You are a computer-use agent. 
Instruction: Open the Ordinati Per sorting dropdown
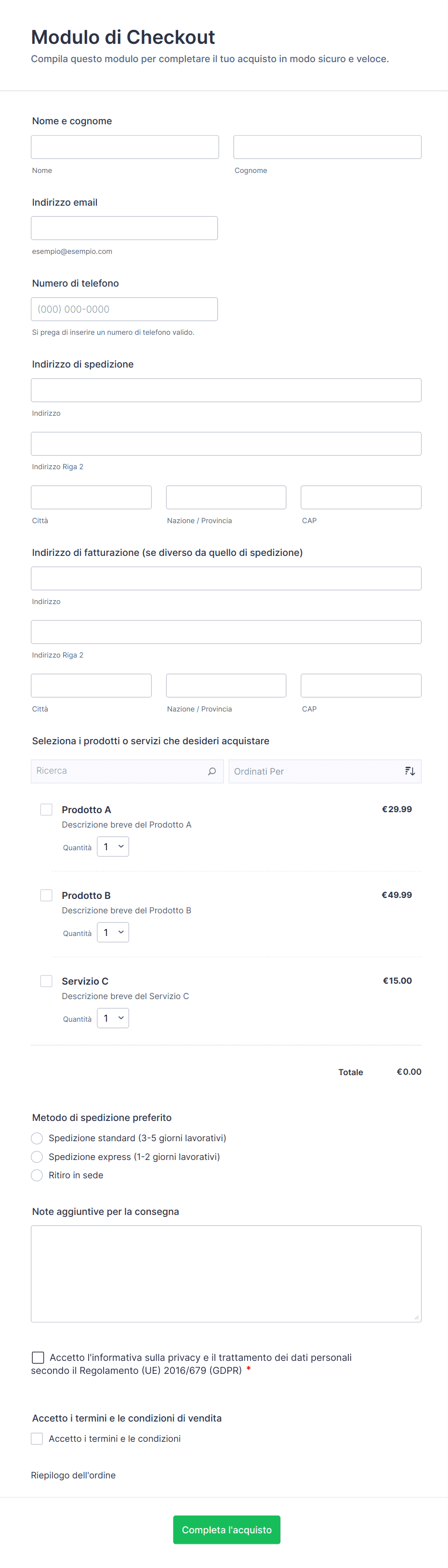point(316,771)
